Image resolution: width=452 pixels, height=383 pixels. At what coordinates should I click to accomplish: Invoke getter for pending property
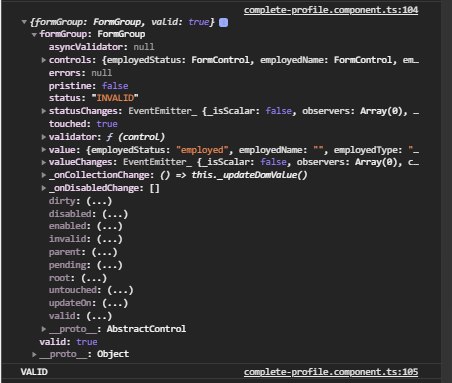[x=110, y=265]
